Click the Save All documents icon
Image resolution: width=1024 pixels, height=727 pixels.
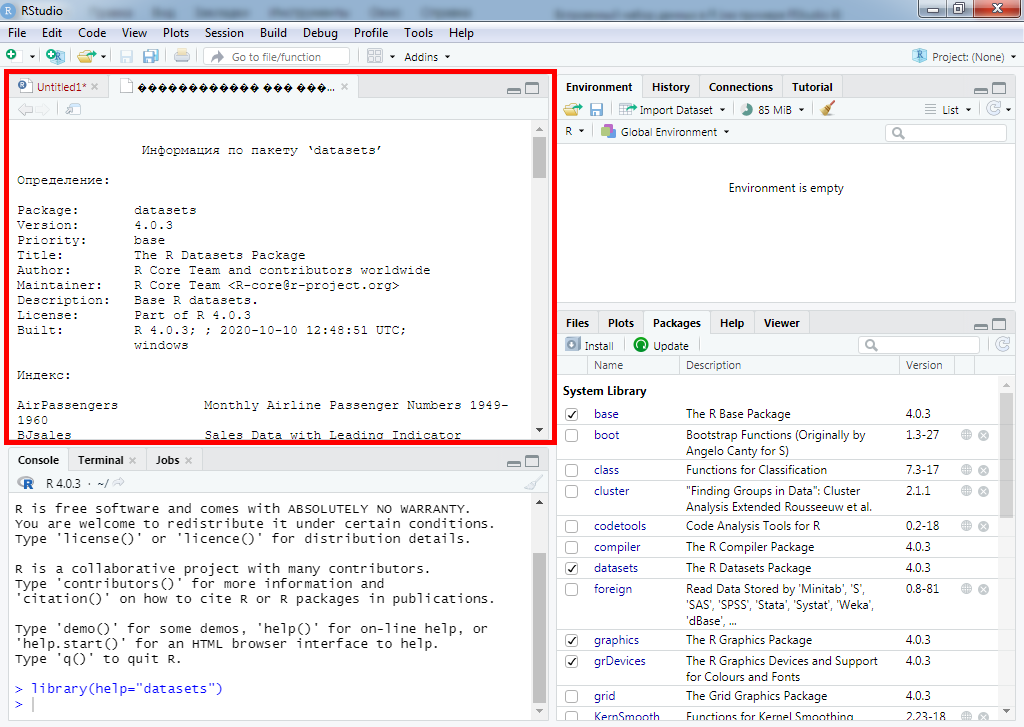151,57
